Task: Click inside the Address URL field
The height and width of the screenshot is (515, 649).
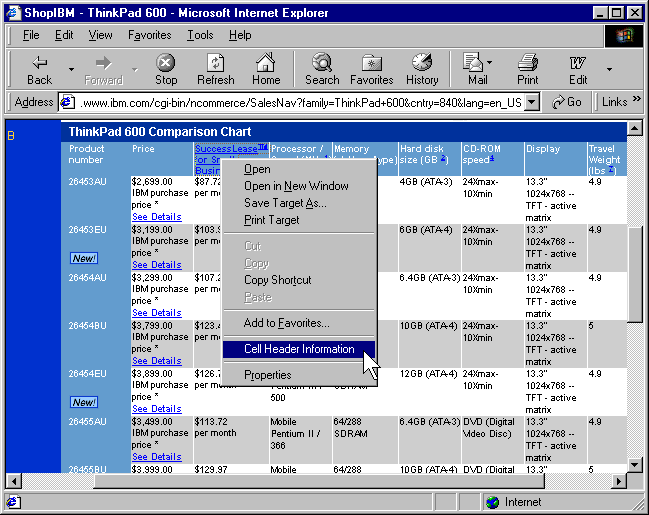Action: pos(300,102)
